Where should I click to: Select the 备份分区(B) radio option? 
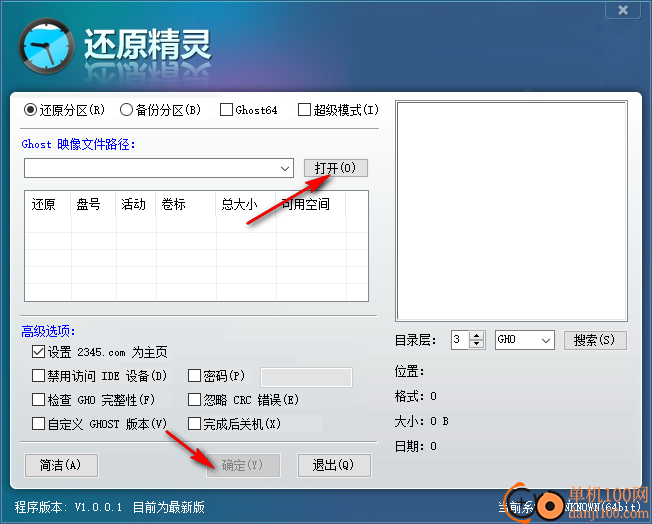[x=161, y=110]
